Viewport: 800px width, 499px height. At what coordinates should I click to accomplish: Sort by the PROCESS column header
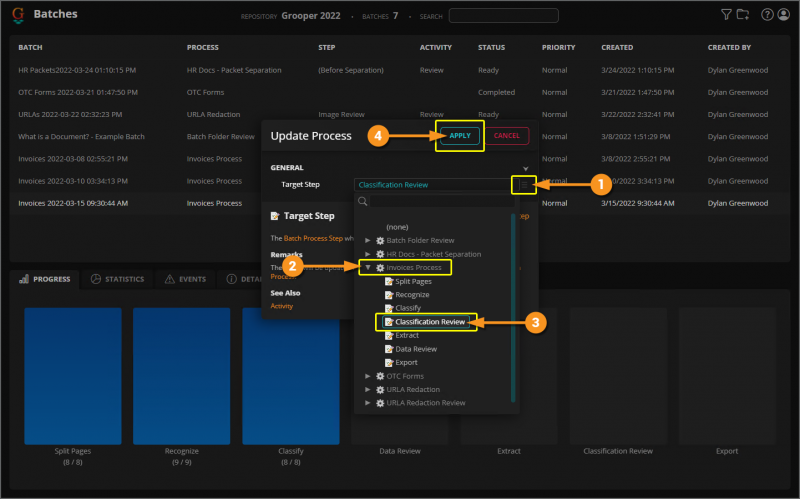click(203, 47)
